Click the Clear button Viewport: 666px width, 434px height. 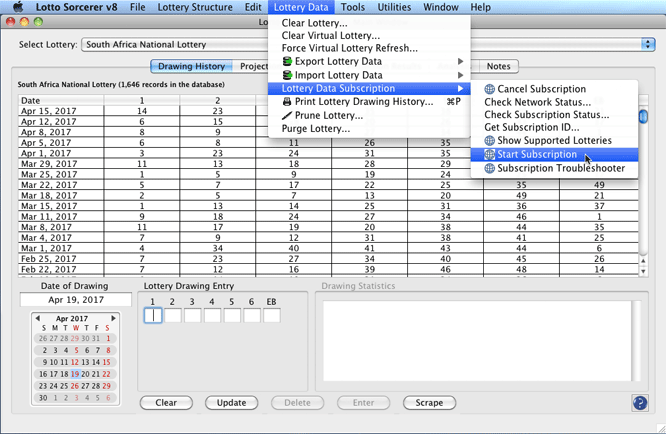166,403
